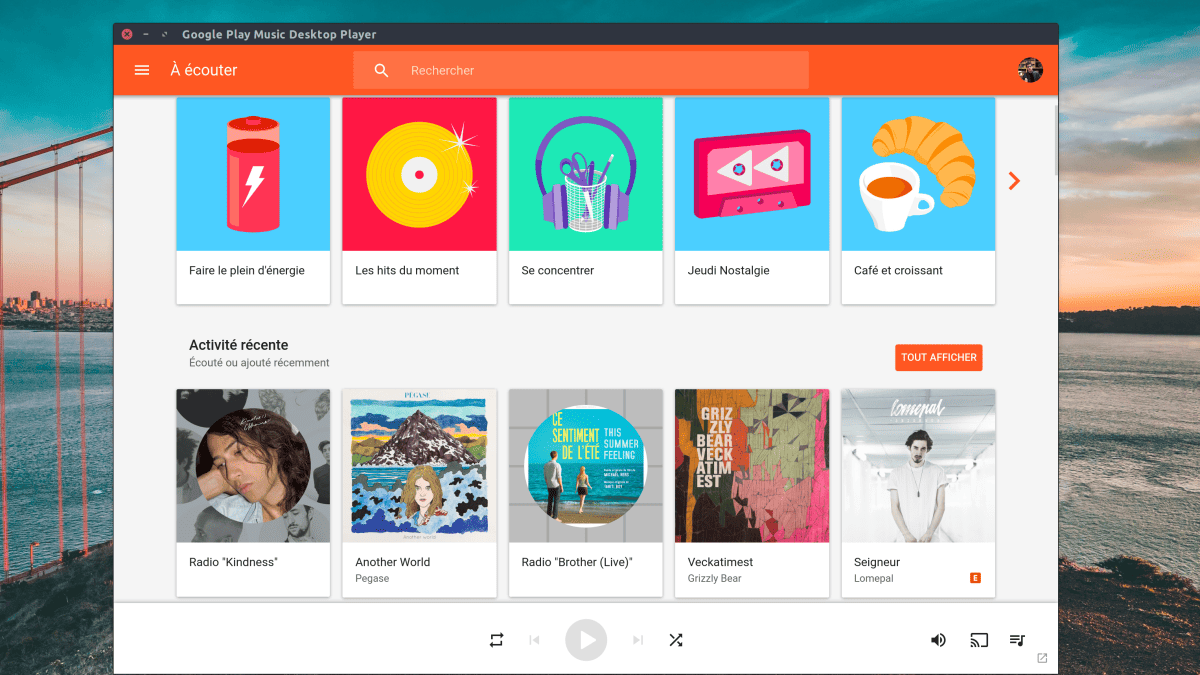The image size is (1200, 675).
Task: Click the Another World title
Action: [392, 562]
